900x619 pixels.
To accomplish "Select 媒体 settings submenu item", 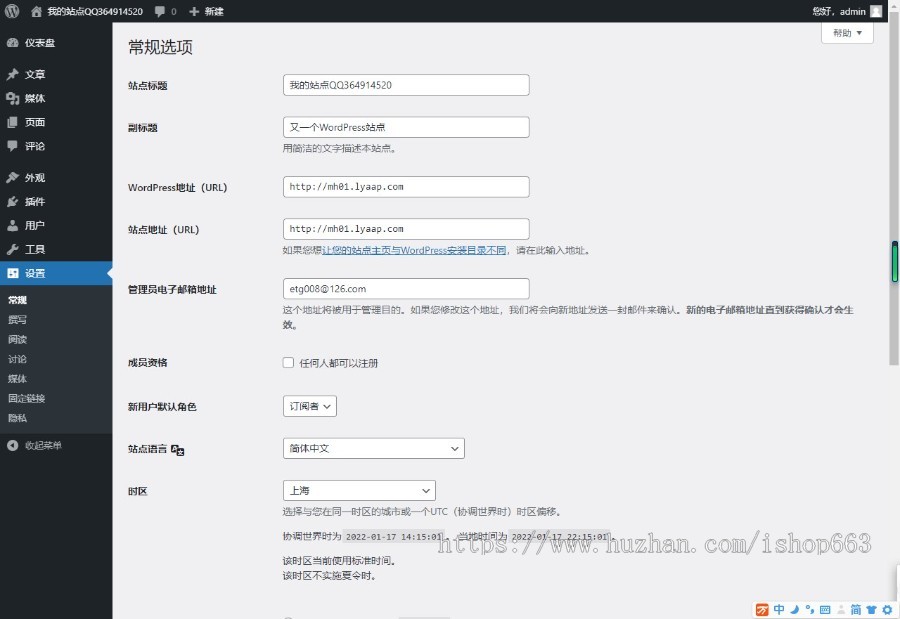I will pyautogui.click(x=17, y=378).
